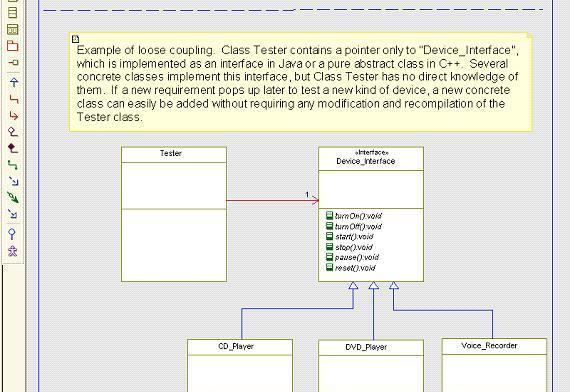Select the Composition filled diamond tool
The height and width of the screenshot is (392, 570).
click(13, 148)
